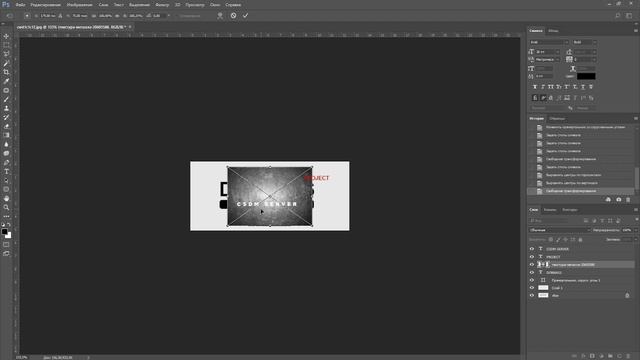Hide the selected texture smart object layer
The width and height of the screenshot is (640, 360).
pyautogui.click(x=532, y=264)
